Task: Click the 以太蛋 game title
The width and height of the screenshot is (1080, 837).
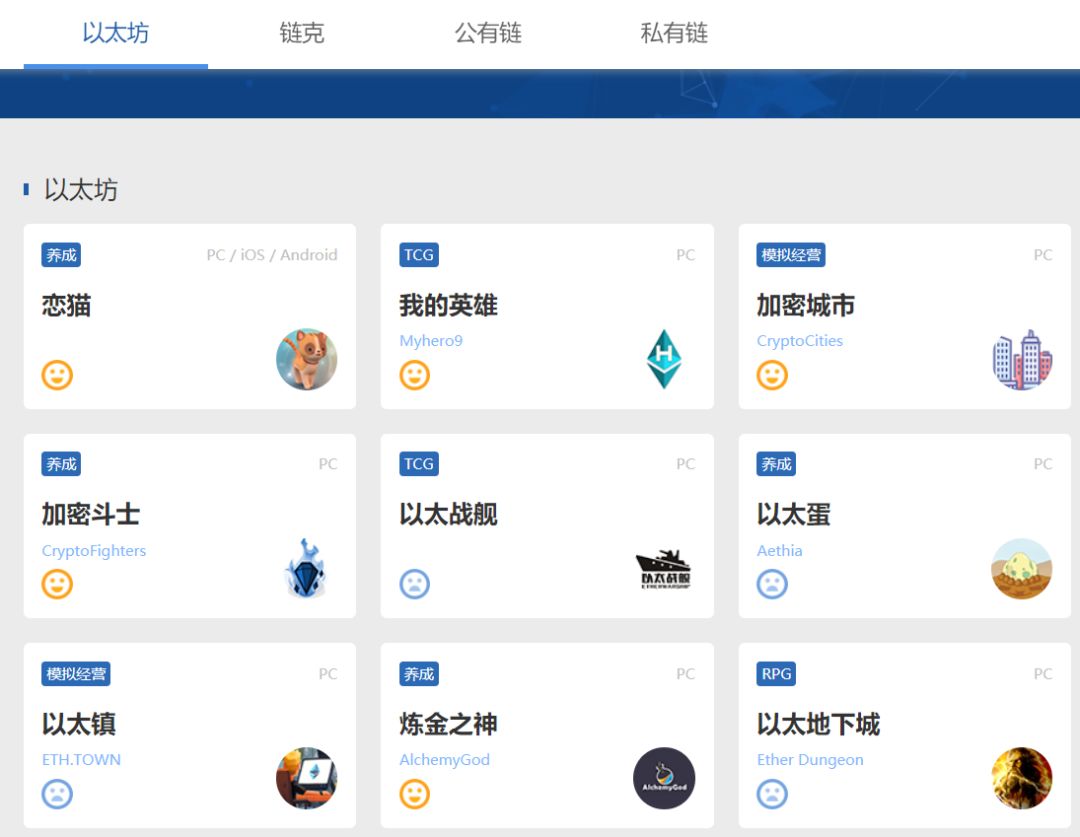Action: click(793, 515)
